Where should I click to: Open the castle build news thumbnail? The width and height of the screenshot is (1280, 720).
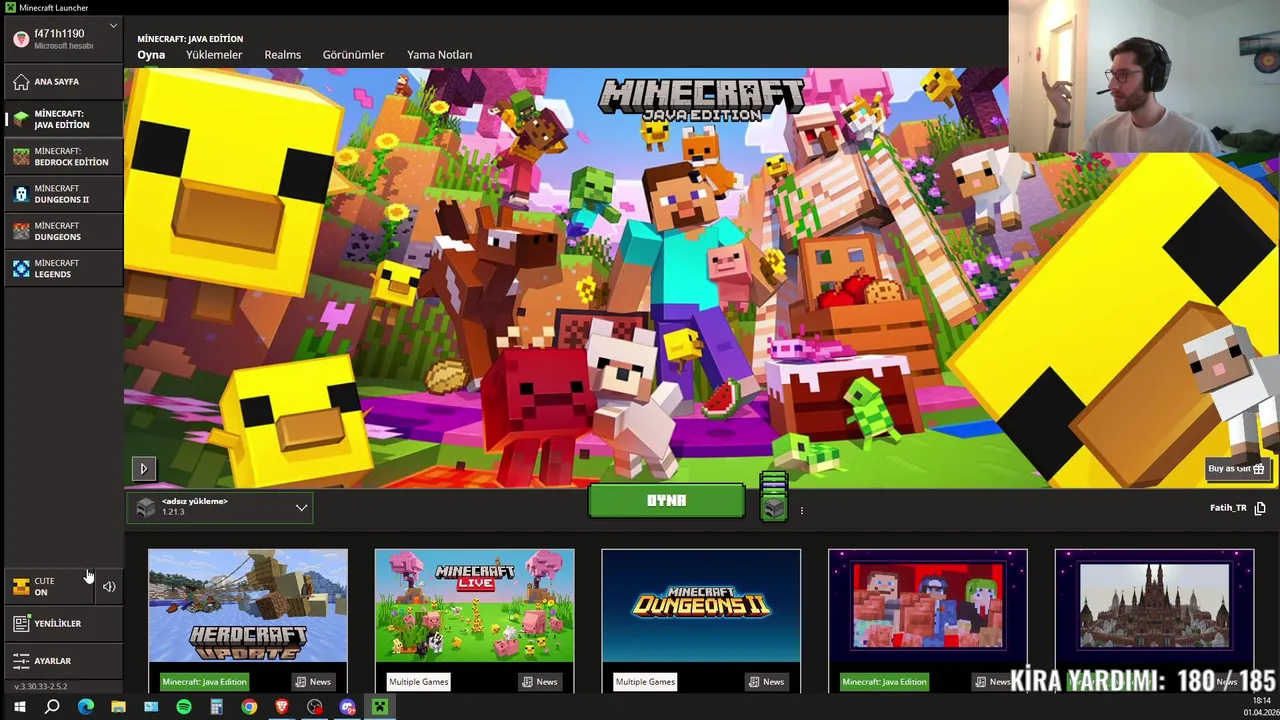point(1154,605)
